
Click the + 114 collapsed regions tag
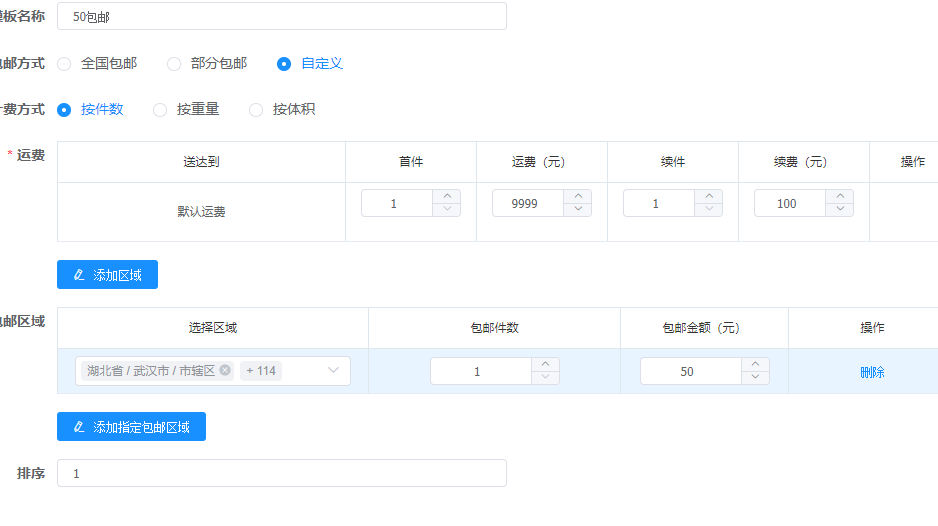(261, 371)
